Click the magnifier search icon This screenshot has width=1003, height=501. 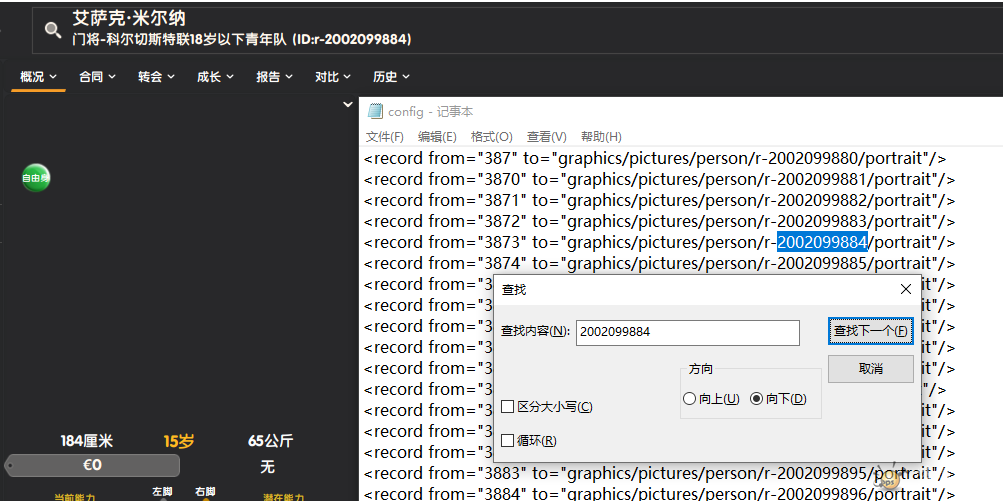click(x=53, y=30)
